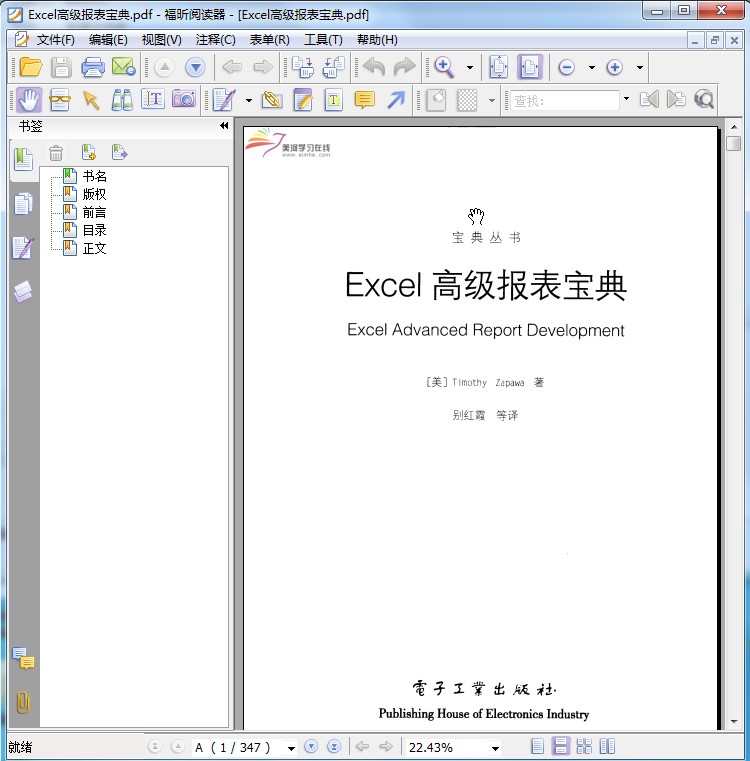Switch to continuous page layout
The width and height of the screenshot is (750, 761).
(x=560, y=746)
